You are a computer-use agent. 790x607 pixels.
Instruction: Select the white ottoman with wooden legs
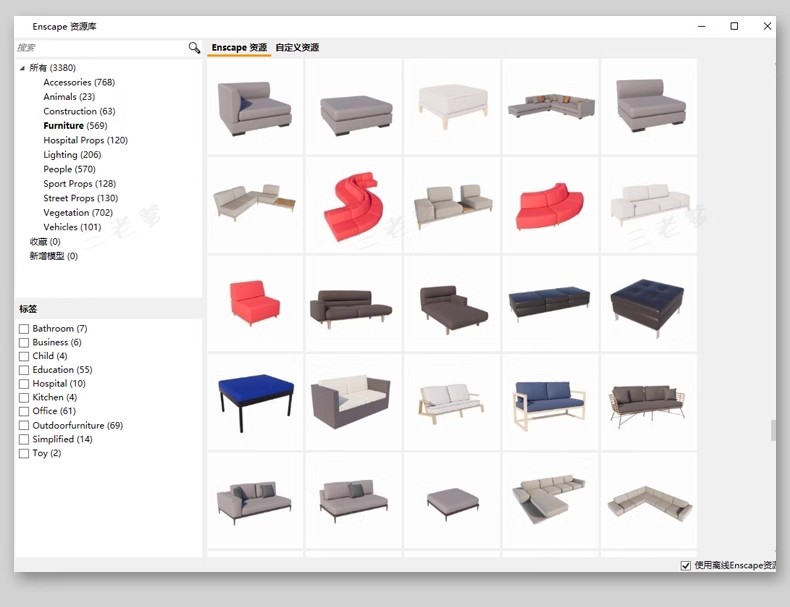(452, 107)
